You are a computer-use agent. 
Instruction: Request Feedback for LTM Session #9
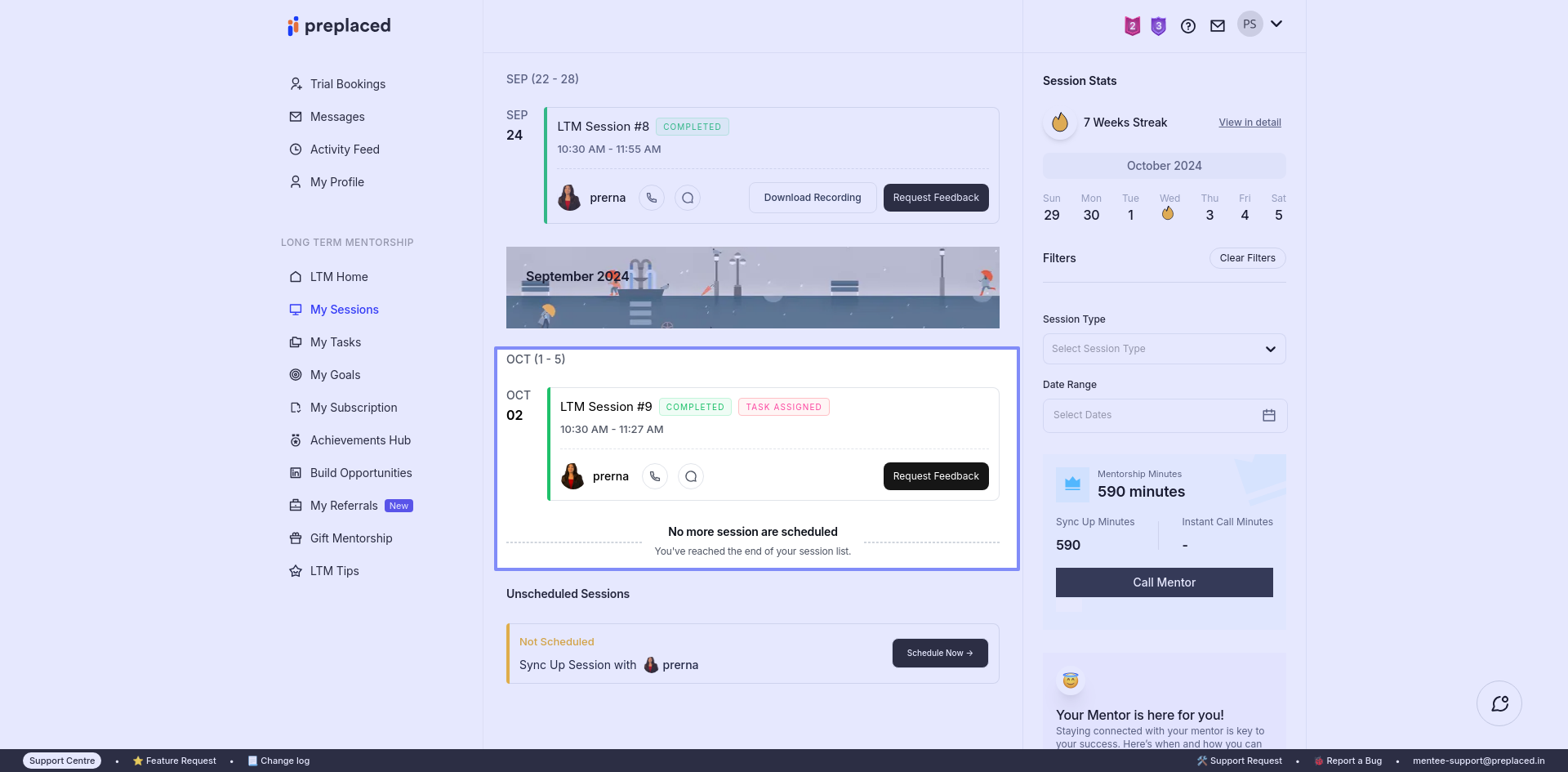click(936, 476)
